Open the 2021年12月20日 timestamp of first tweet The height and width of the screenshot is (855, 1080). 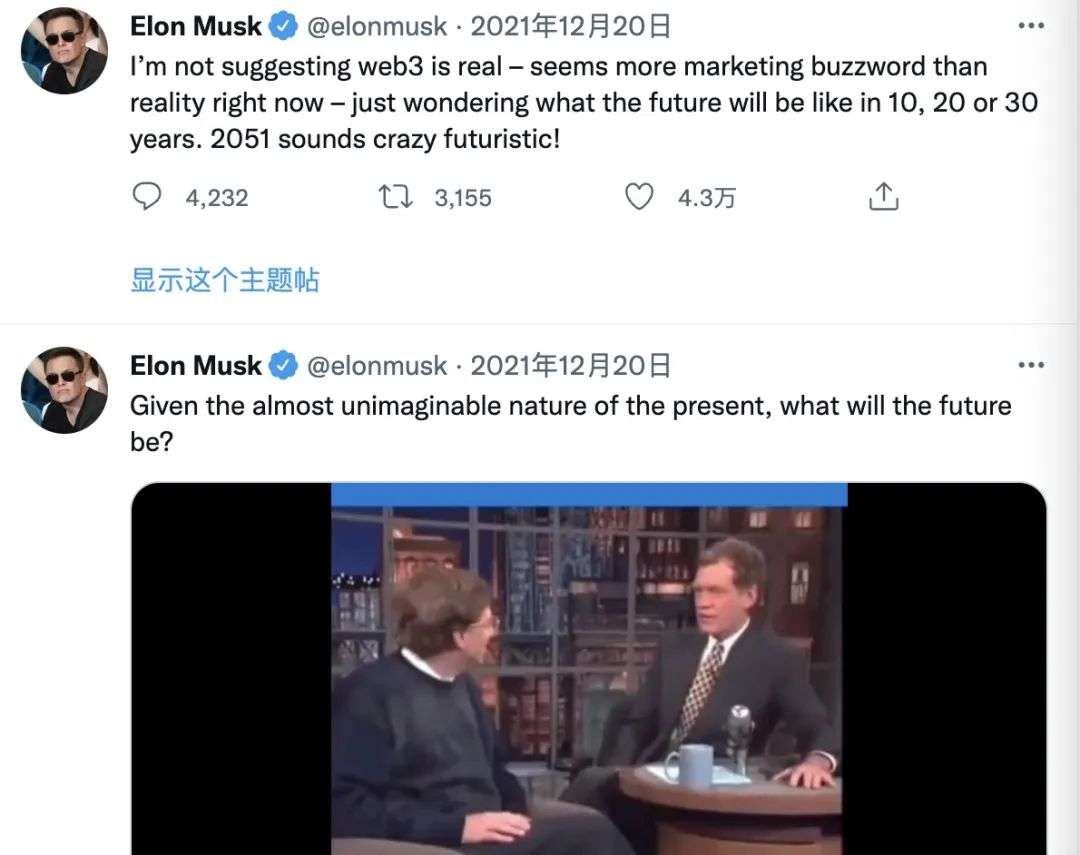pos(570,26)
